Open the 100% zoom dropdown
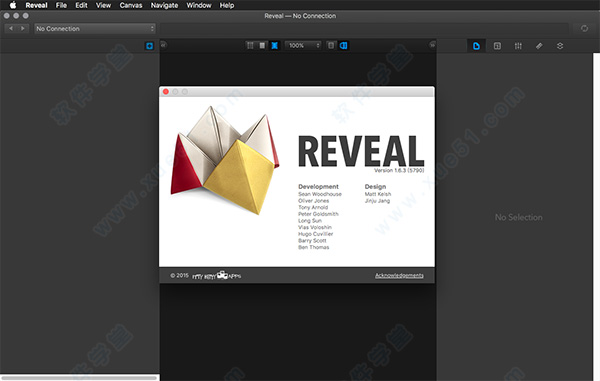 tap(303, 46)
